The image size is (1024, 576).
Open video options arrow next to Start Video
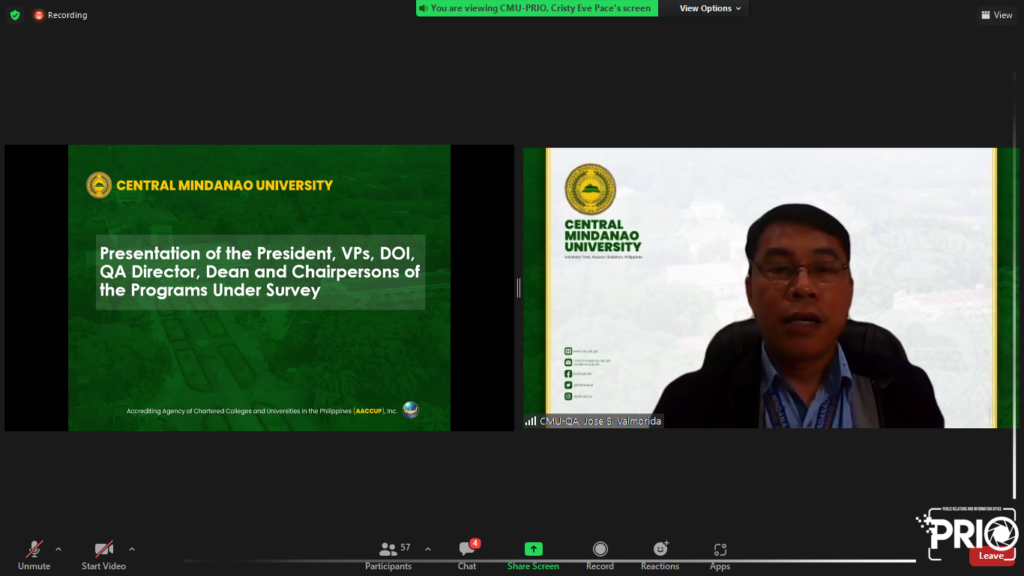[132, 549]
